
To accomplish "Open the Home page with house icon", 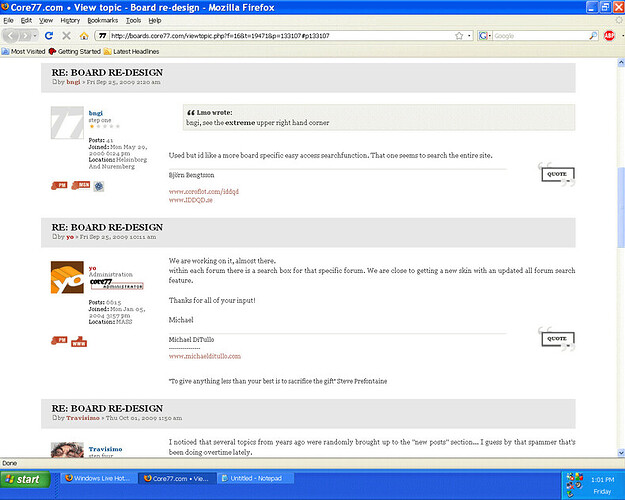I will pyautogui.click(x=84, y=36).
